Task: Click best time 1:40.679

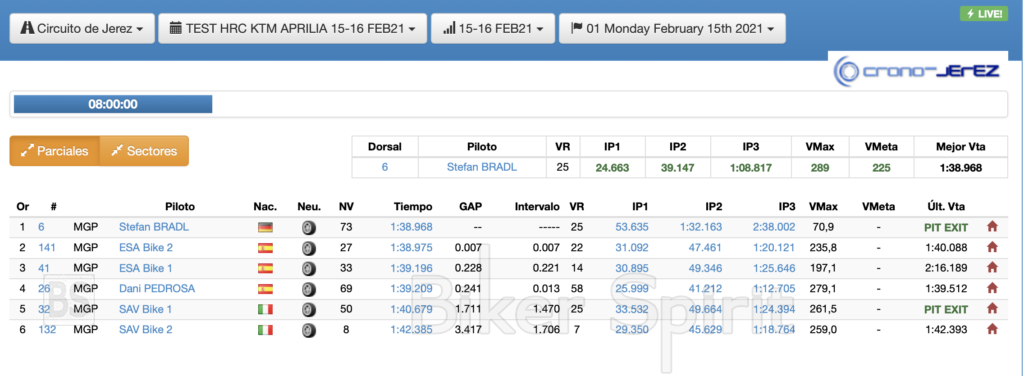Action: pyautogui.click(x=411, y=309)
